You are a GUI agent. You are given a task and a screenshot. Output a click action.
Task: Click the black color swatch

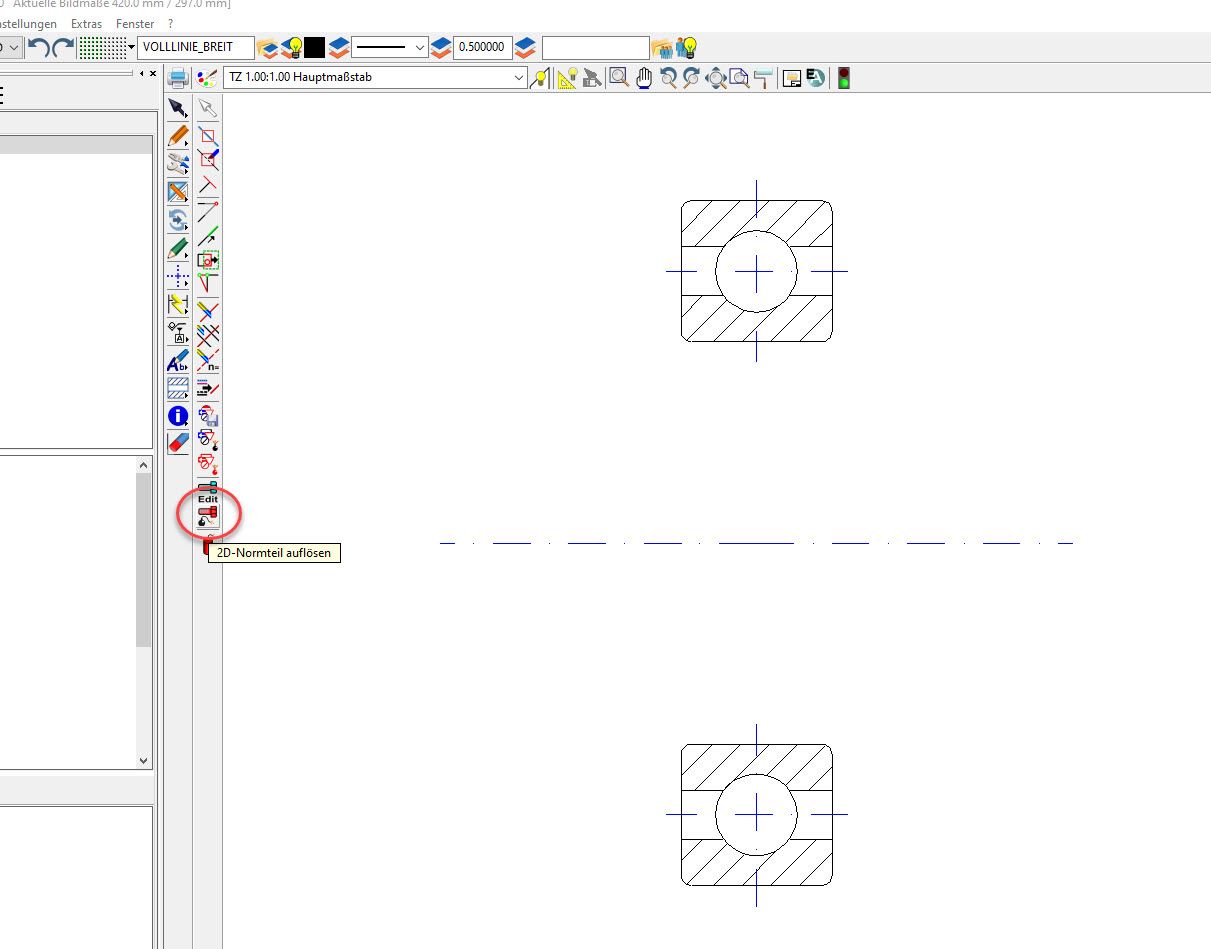click(x=315, y=47)
